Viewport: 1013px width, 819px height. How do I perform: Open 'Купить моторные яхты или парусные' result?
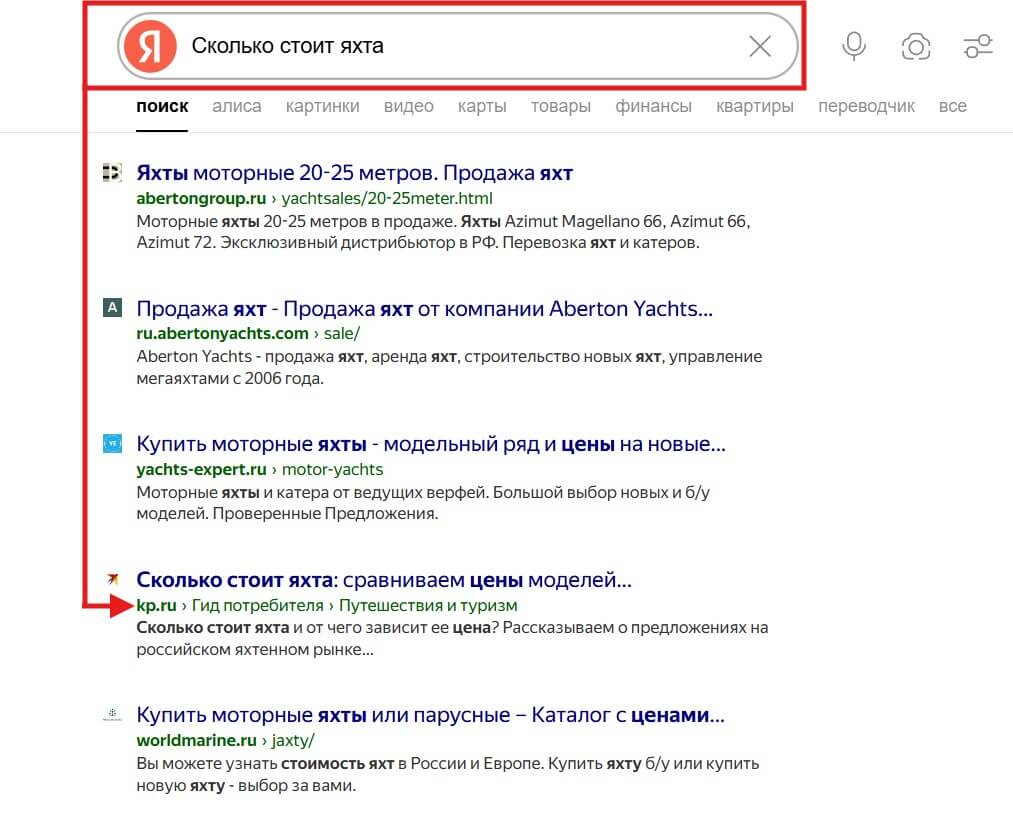tap(430, 716)
